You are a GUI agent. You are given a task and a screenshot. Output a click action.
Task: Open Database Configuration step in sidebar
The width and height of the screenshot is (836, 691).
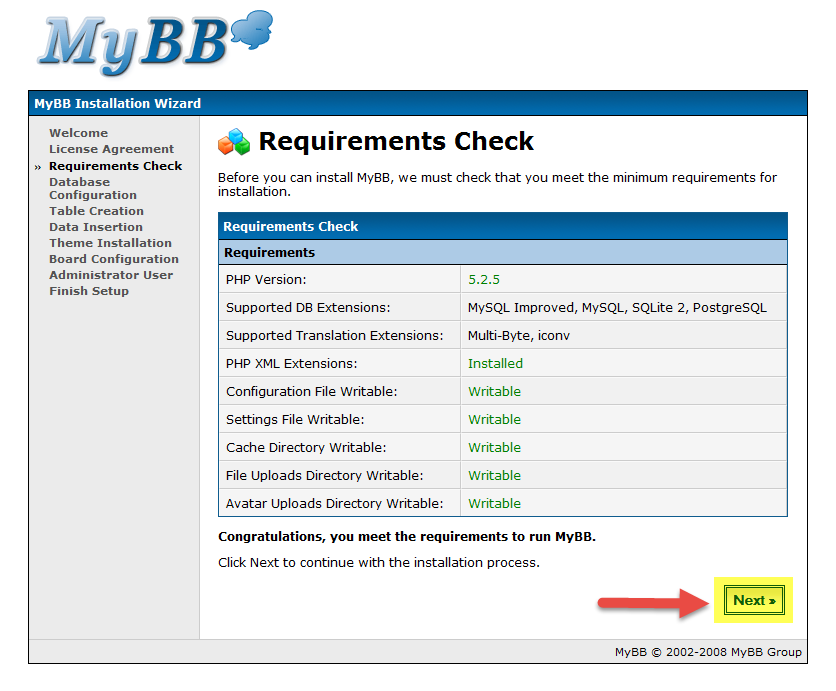92,189
